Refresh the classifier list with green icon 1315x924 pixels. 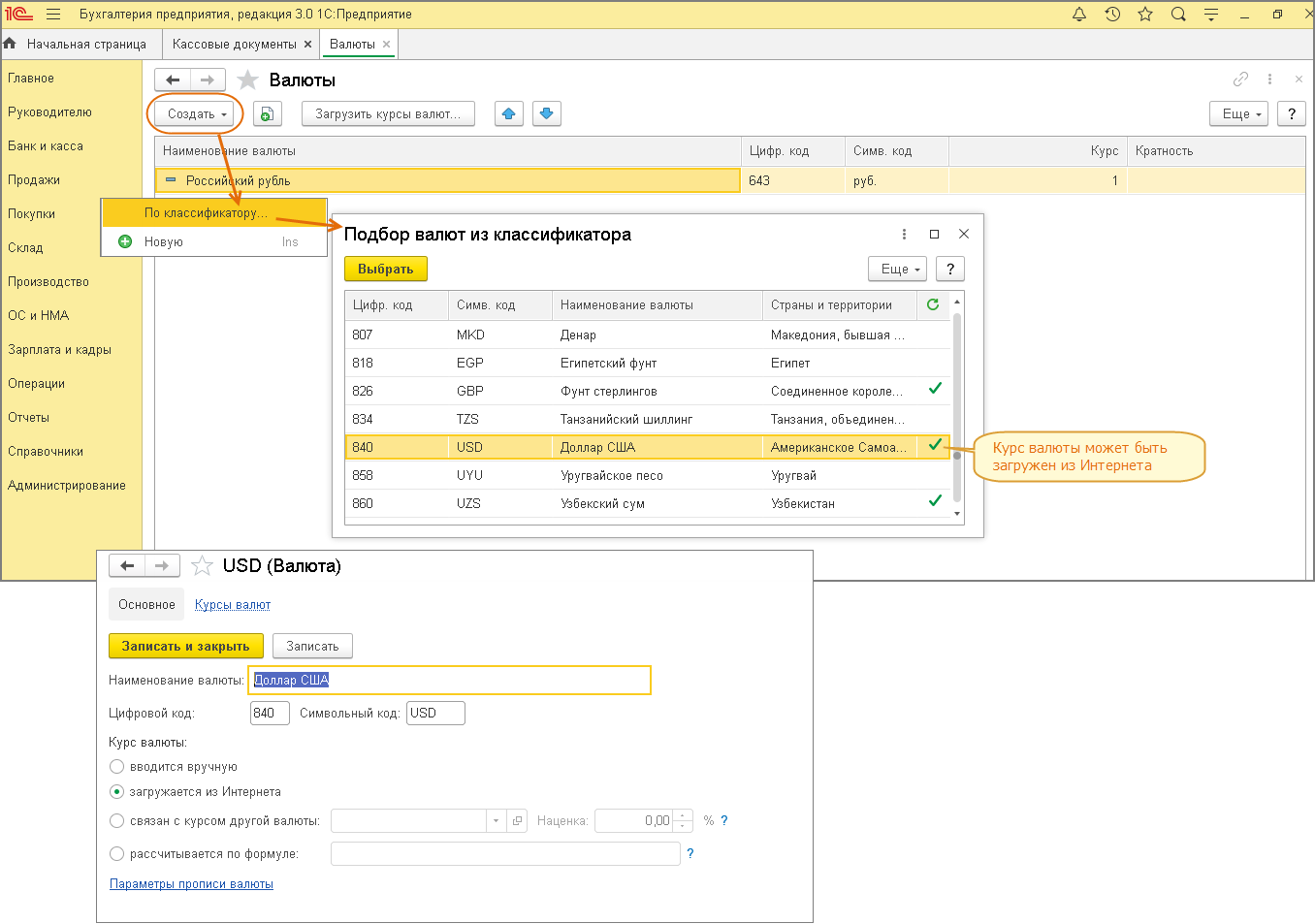(933, 304)
